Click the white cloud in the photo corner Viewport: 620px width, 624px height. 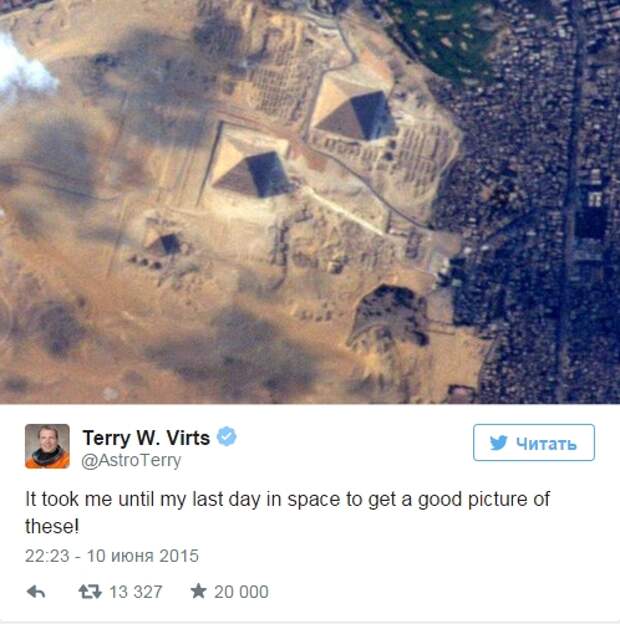pos(24,68)
